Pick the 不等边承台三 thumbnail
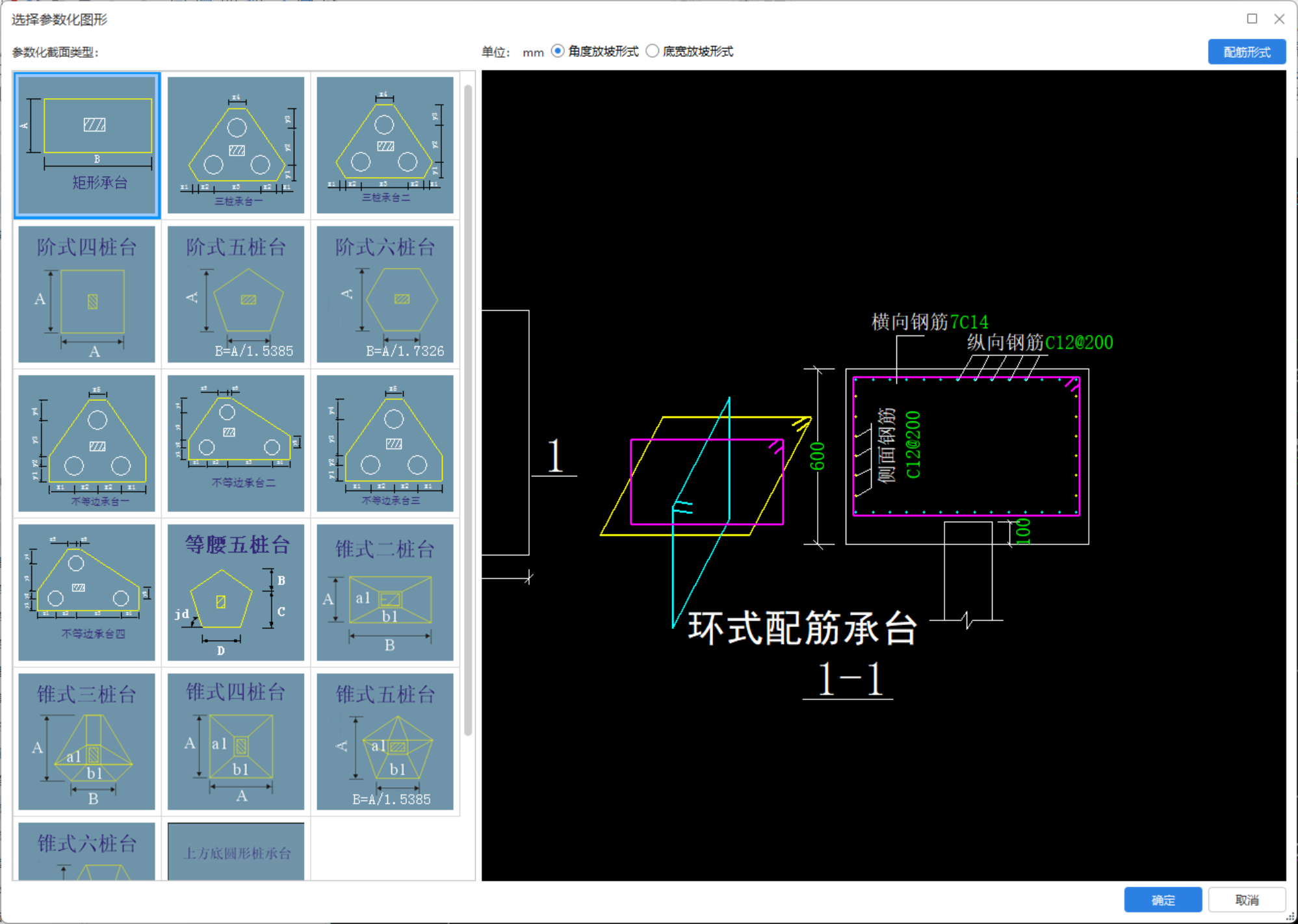Image resolution: width=1298 pixels, height=924 pixels. 385,443
